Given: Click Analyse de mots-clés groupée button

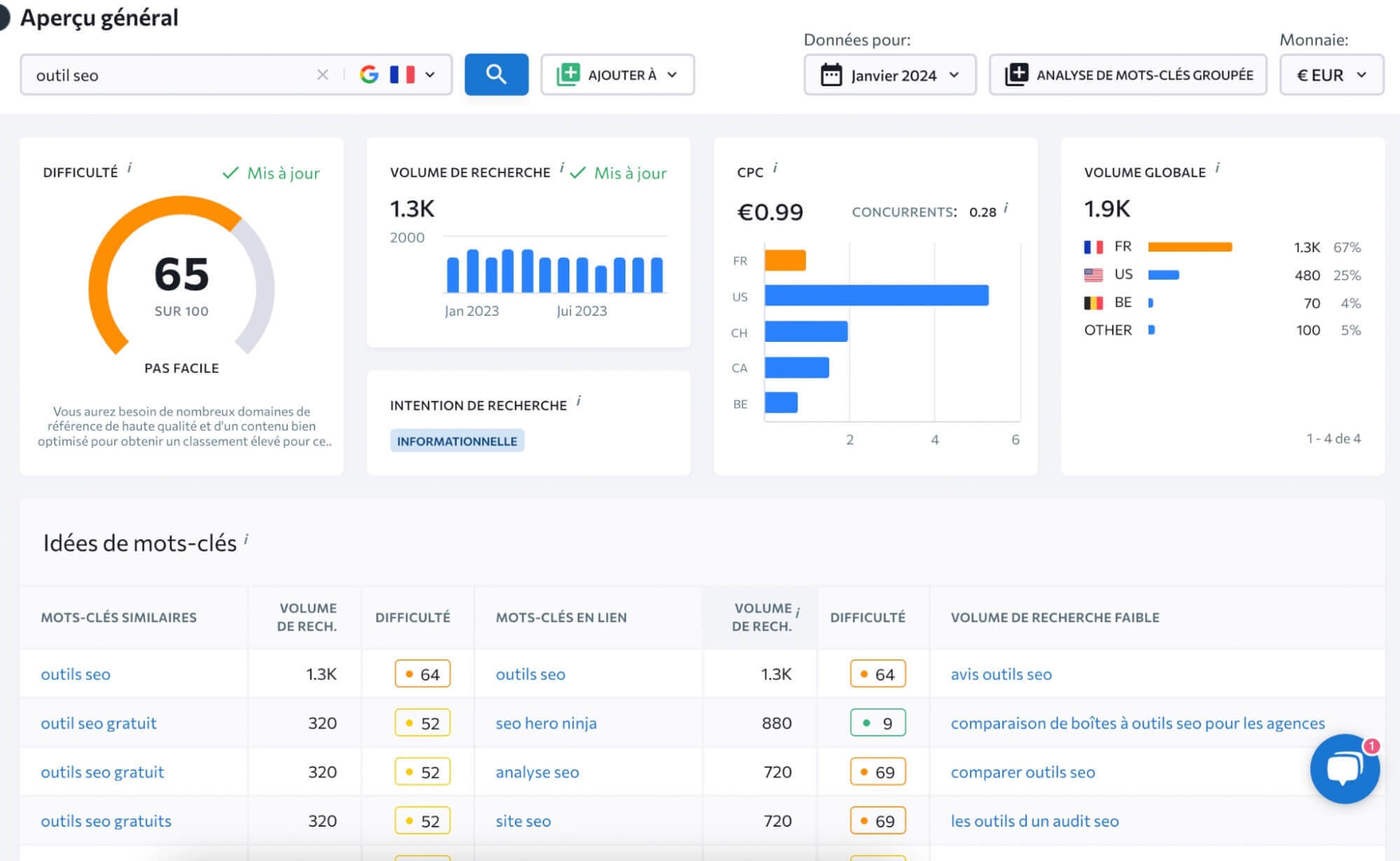Looking at the screenshot, I should pyautogui.click(x=1128, y=75).
